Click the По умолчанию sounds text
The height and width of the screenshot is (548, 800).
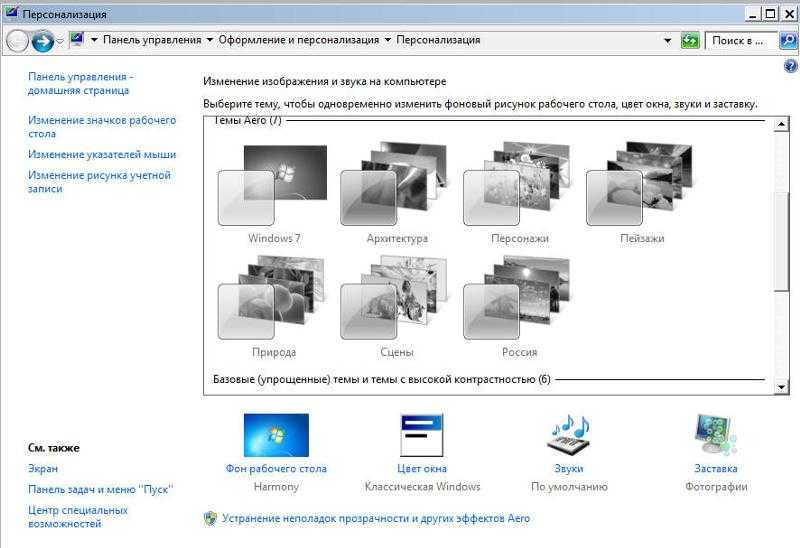(569, 487)
